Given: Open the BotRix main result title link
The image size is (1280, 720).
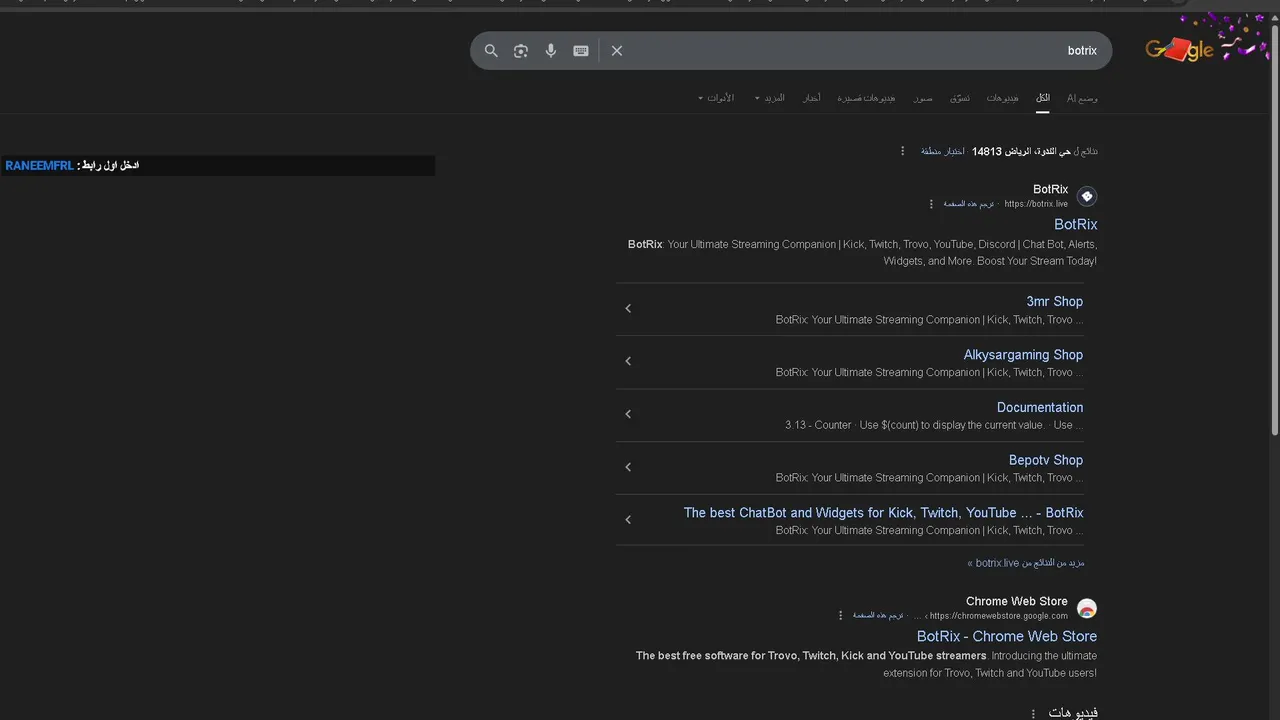Looking at the screenshot, I should click(x=1076, y=225).
